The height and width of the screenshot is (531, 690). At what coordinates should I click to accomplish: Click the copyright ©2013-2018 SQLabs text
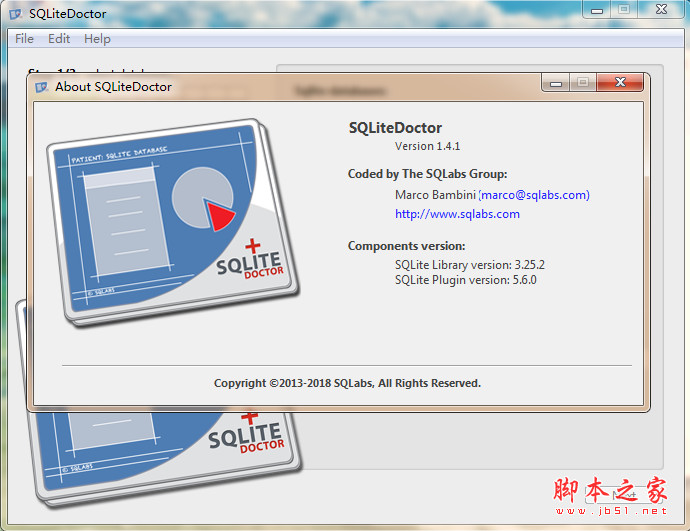[x=347, y=383]
